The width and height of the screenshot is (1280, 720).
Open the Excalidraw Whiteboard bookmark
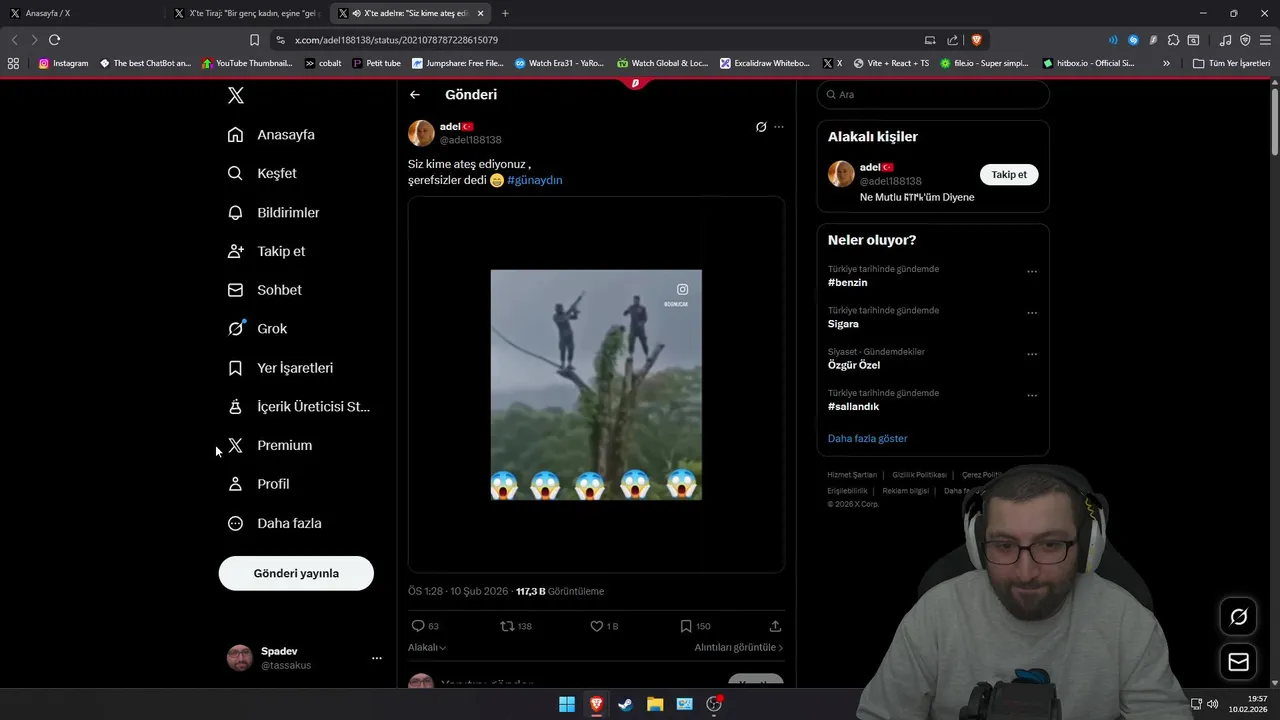[x=765, y=63]
